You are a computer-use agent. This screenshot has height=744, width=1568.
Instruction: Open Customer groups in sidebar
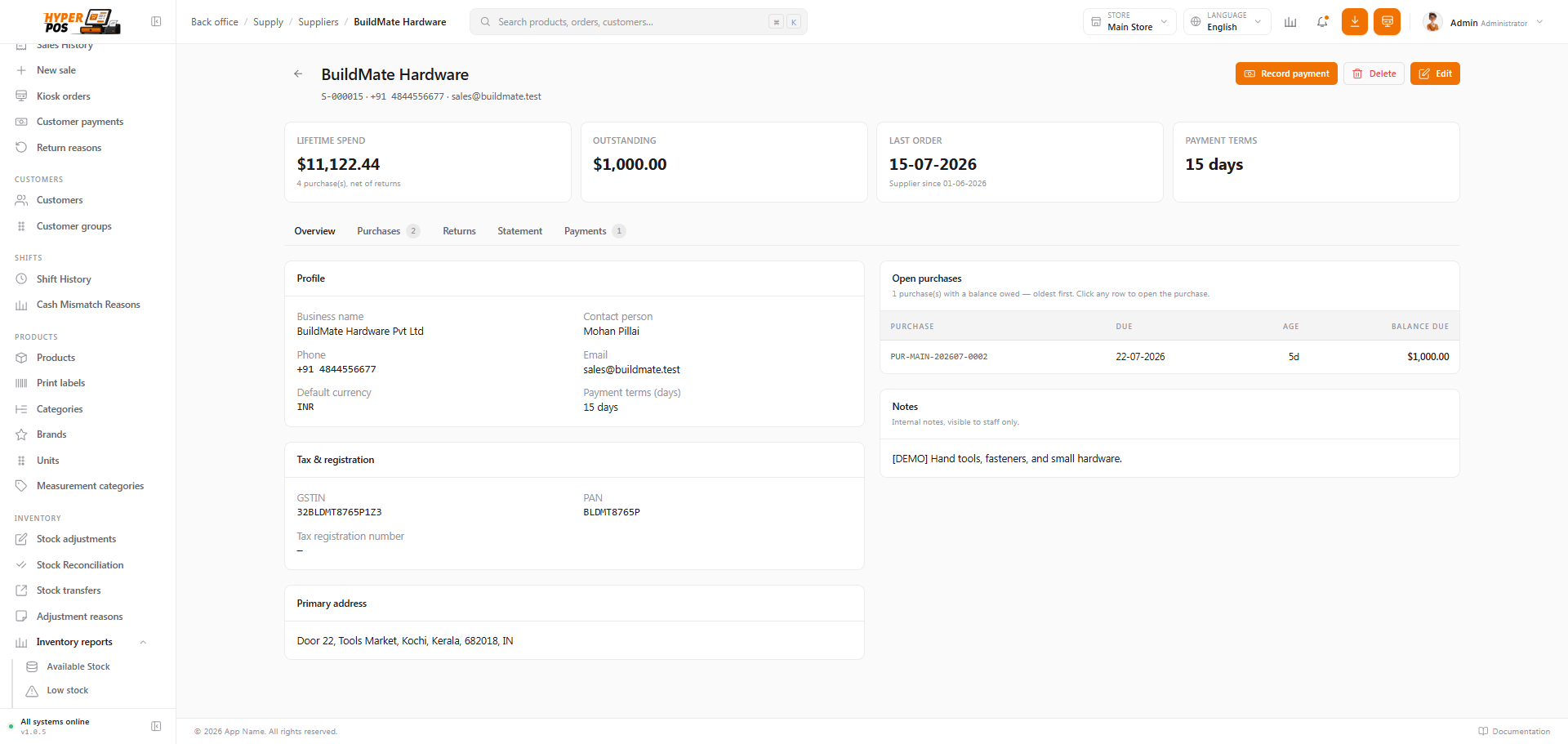[73, 226]
